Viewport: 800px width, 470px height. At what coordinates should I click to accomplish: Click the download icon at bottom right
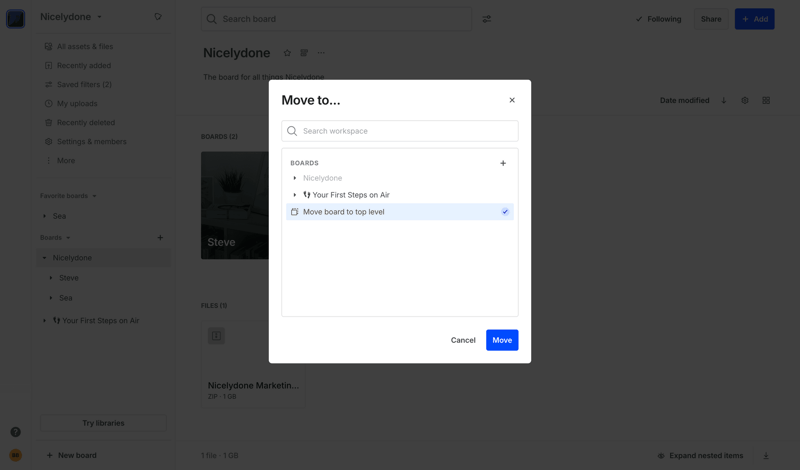pos(766,456)
